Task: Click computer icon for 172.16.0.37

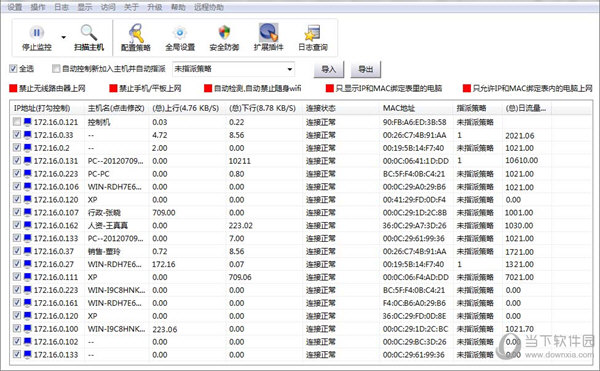Action: (x=28, y=251)
